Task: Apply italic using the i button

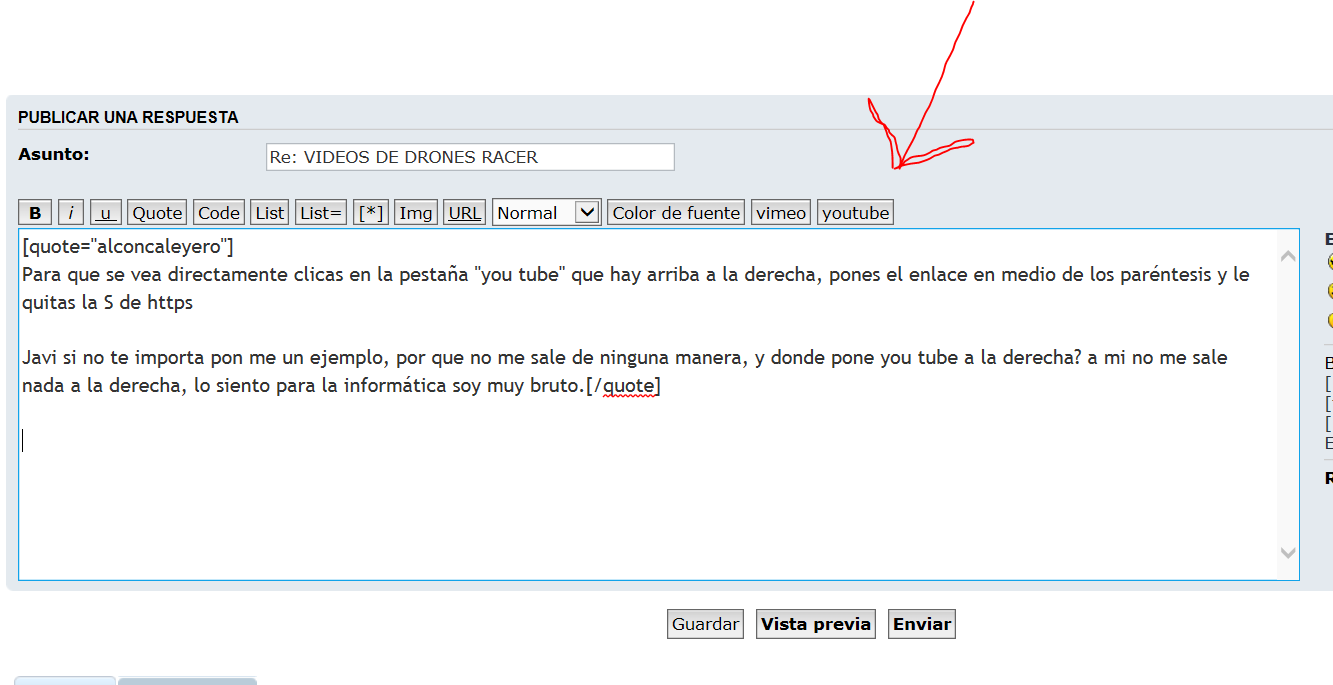Action: click(71, 213)
